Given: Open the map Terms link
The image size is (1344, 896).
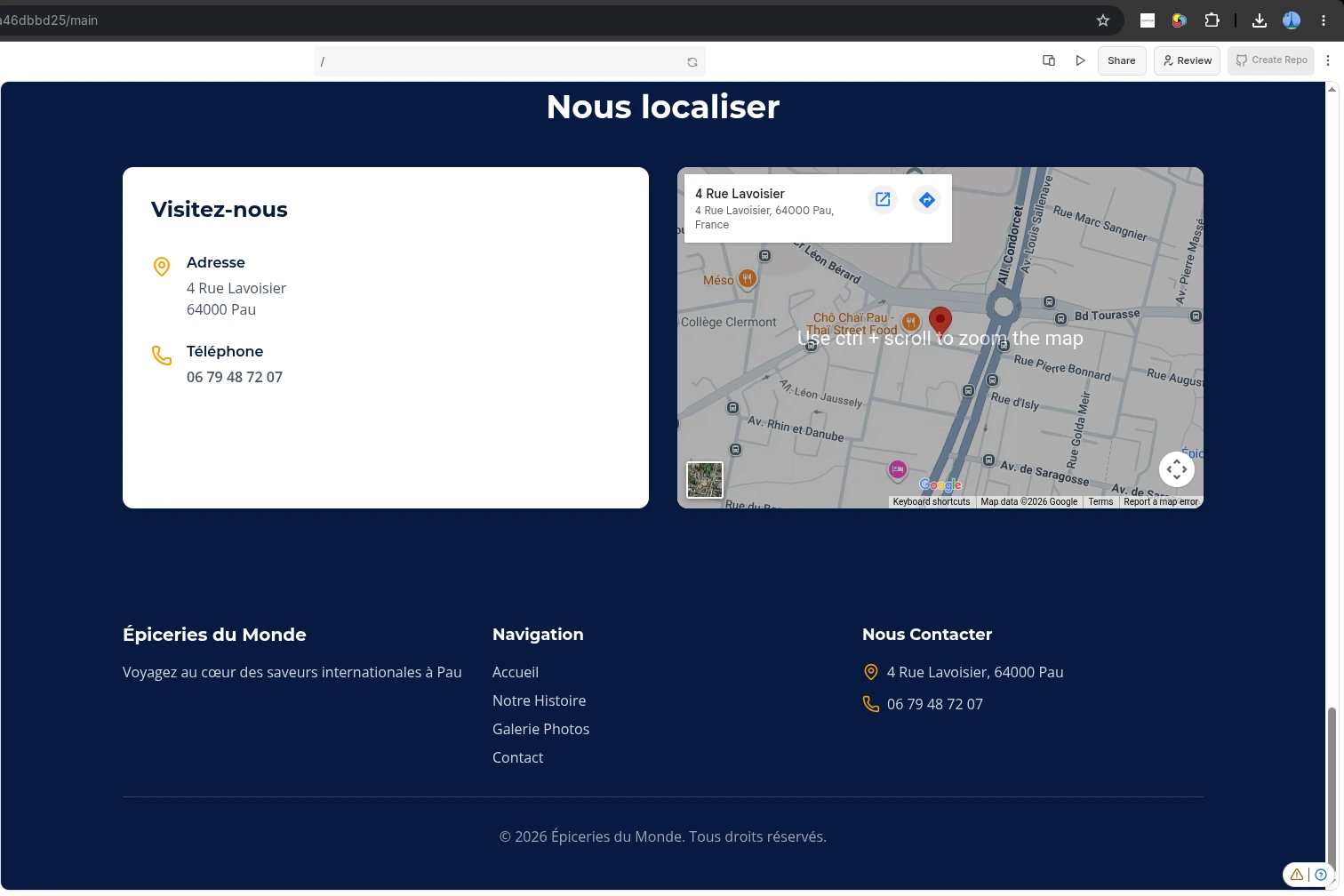Looking at the screenshot, I should click(1100, 502).
